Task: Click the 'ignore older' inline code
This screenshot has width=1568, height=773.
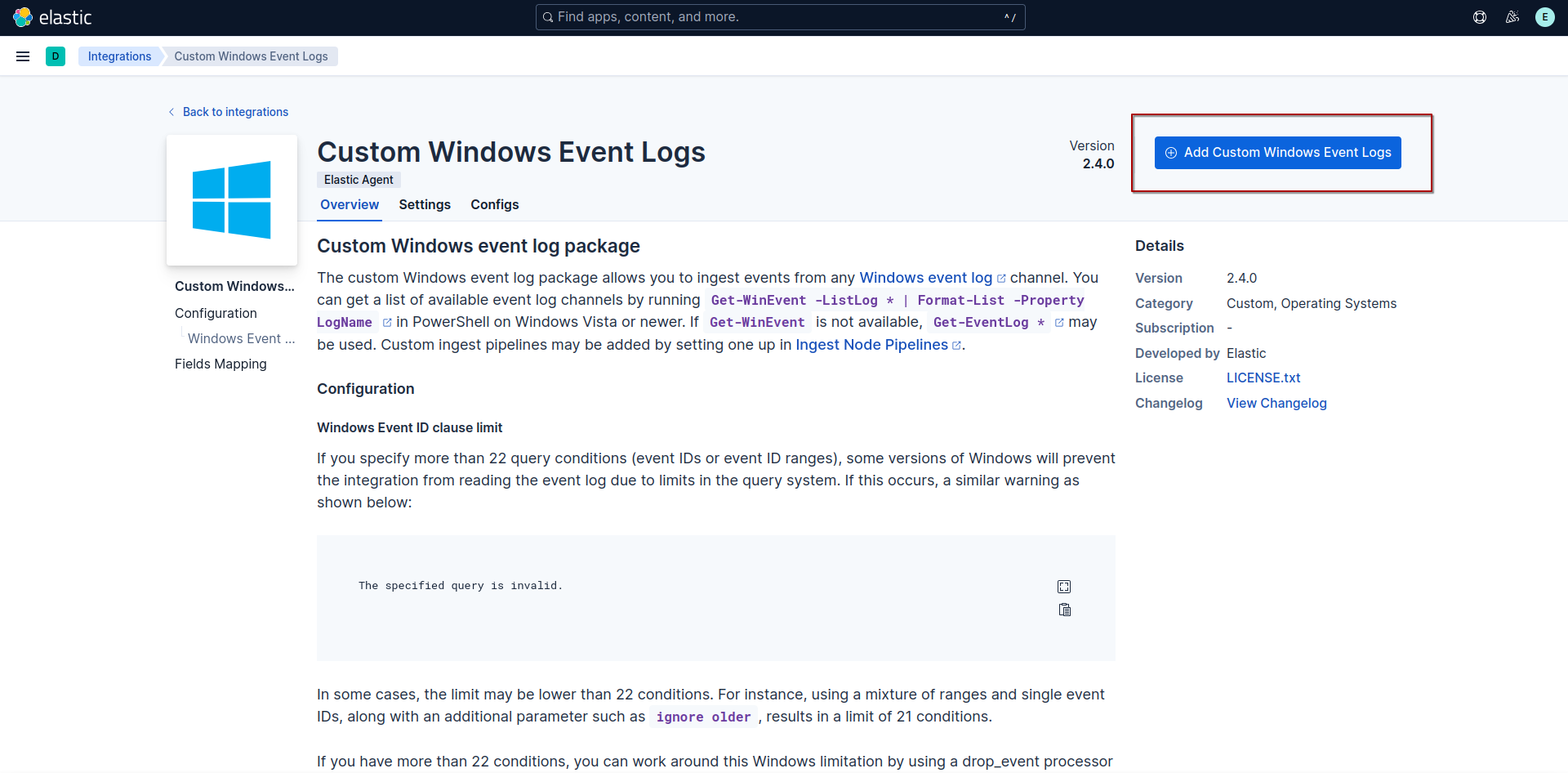Action: coord(703,717)
